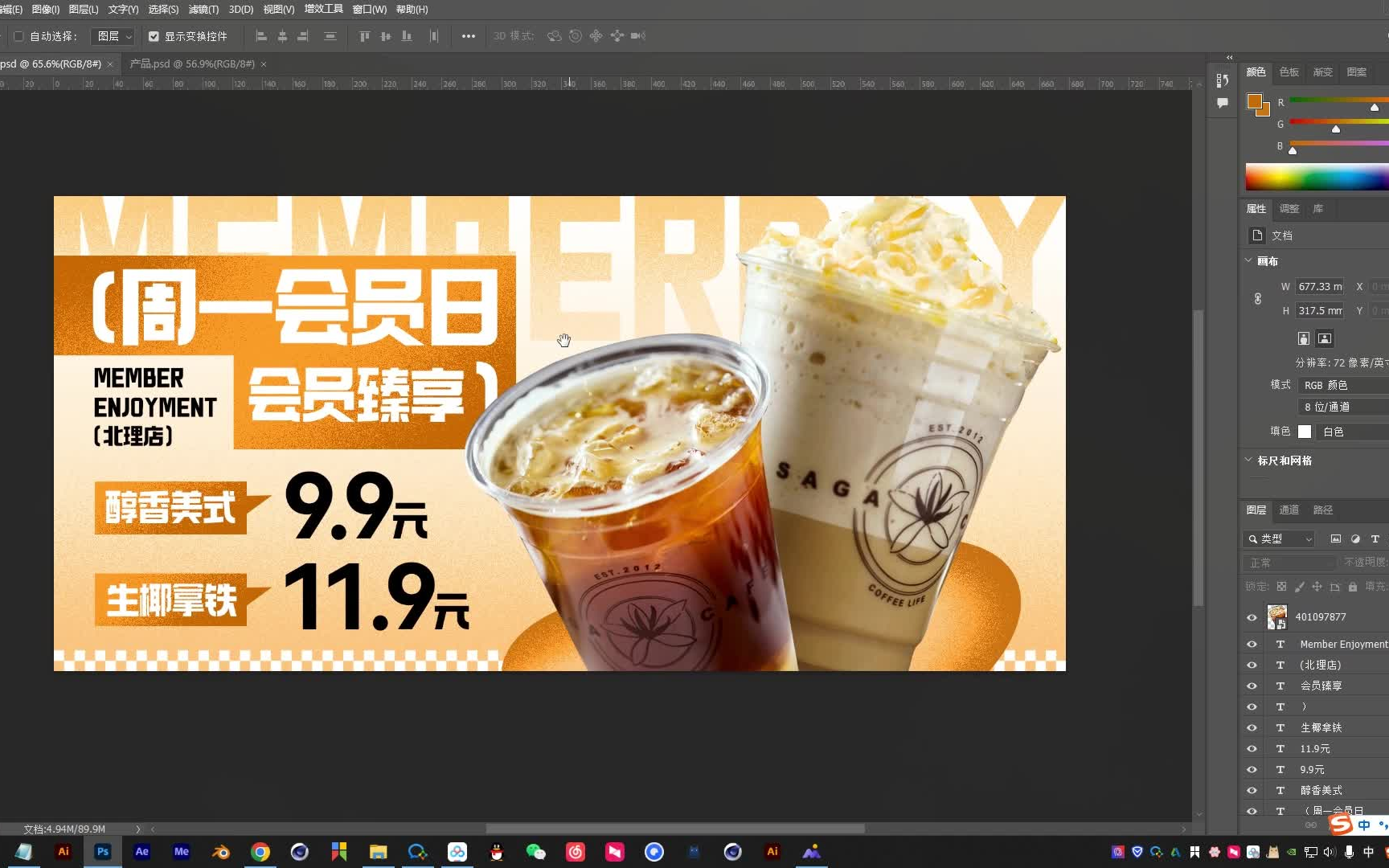Click the color spectrum ramp

pyautogui.click(x=1317, y=177)
